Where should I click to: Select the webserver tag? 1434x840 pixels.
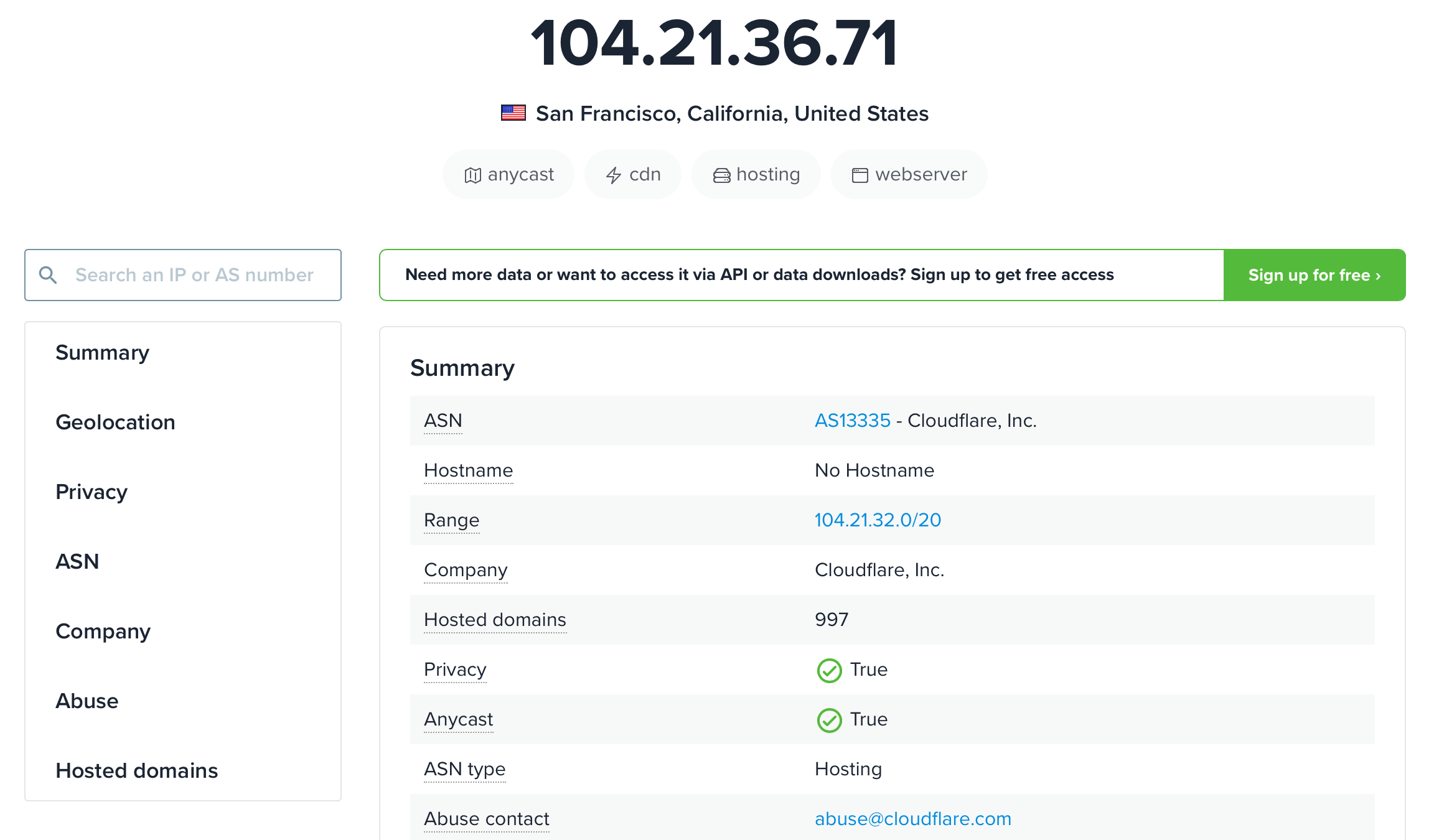(x=909, y=174)
